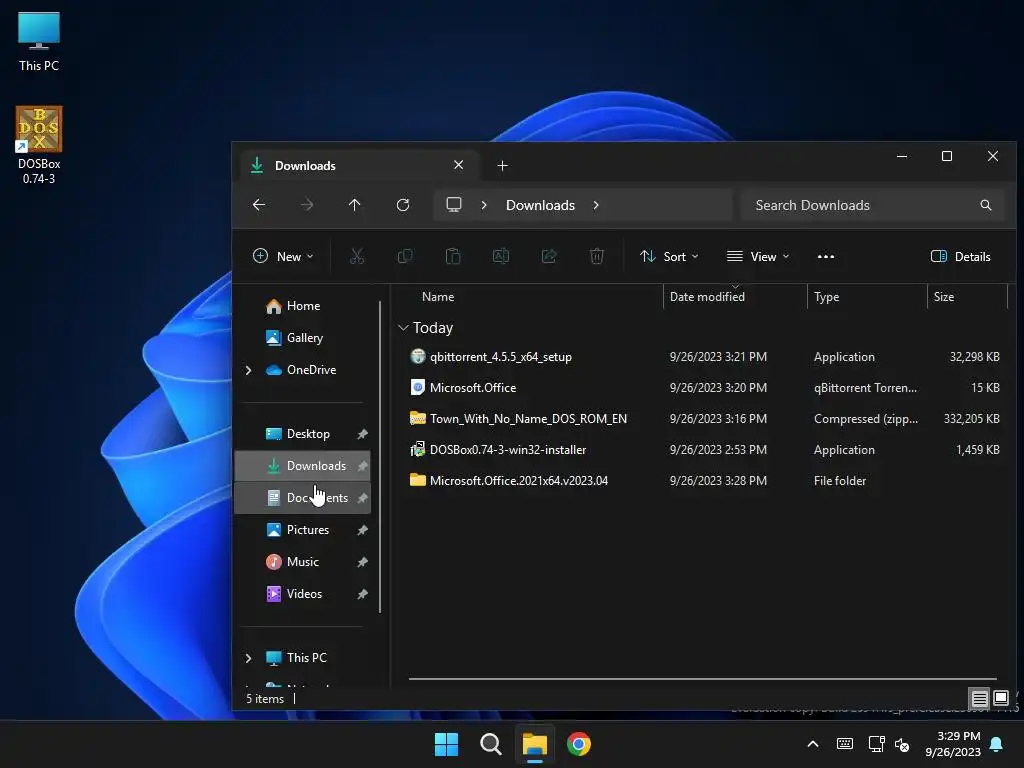Open Videos in navigation pane
The height and width of the screenshot is (768, 1024).
[x=302, y=594]
